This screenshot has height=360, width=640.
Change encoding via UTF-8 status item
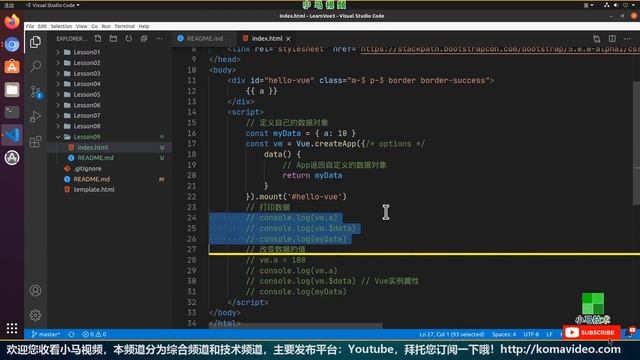(x=531, y=334)
